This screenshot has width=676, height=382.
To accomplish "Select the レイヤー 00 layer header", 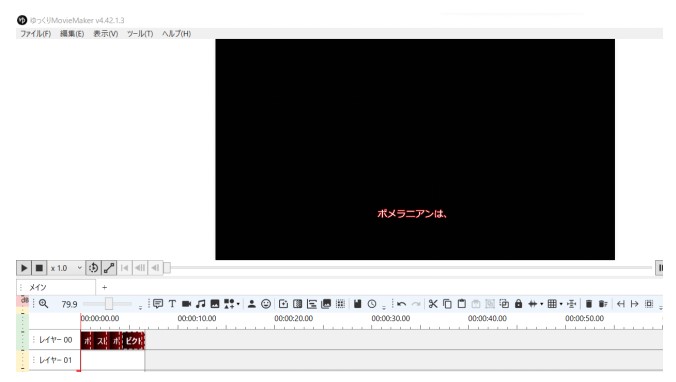I will pyautogui.click(x=55, y=340).
